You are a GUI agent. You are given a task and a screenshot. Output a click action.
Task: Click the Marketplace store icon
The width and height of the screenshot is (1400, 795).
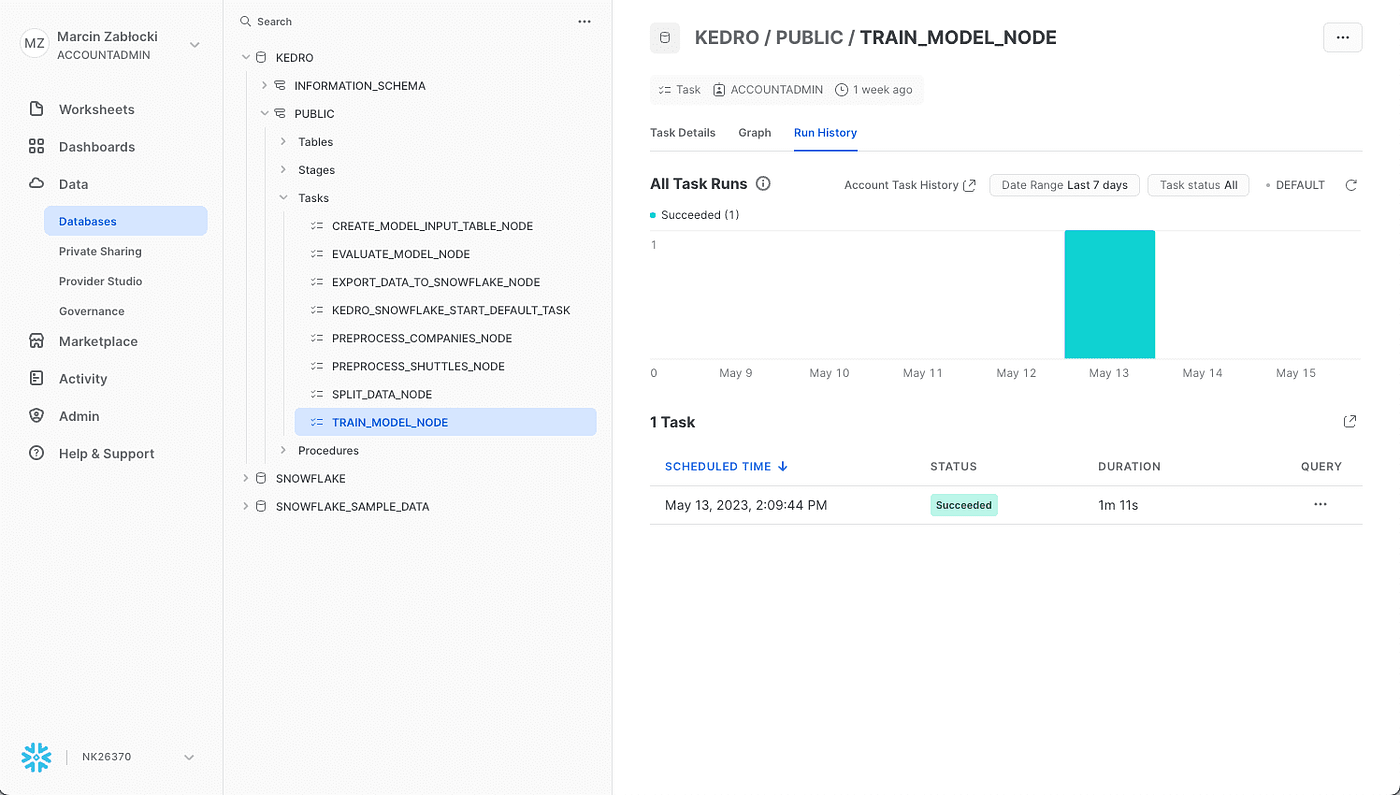click(x=37, y=341)
